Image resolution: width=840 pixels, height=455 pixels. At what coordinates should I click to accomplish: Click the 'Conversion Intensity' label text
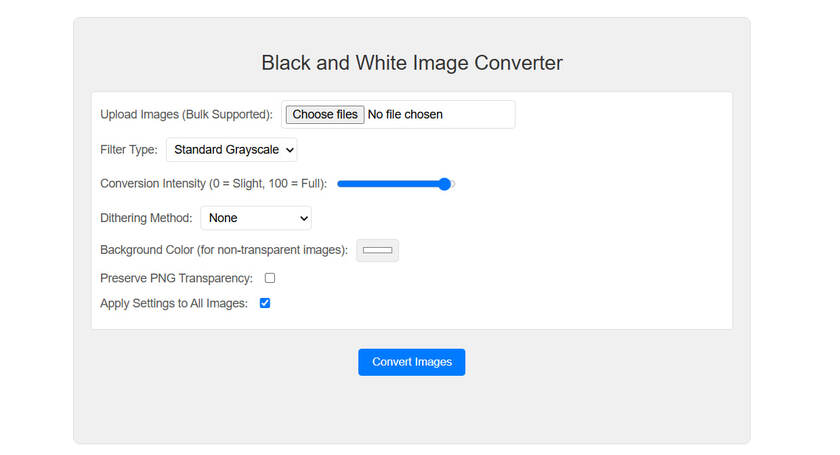click(213, 184)
